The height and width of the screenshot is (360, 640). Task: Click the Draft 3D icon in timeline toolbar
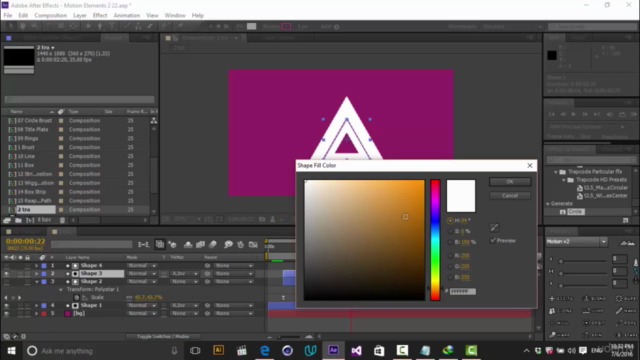pos(173,244)
